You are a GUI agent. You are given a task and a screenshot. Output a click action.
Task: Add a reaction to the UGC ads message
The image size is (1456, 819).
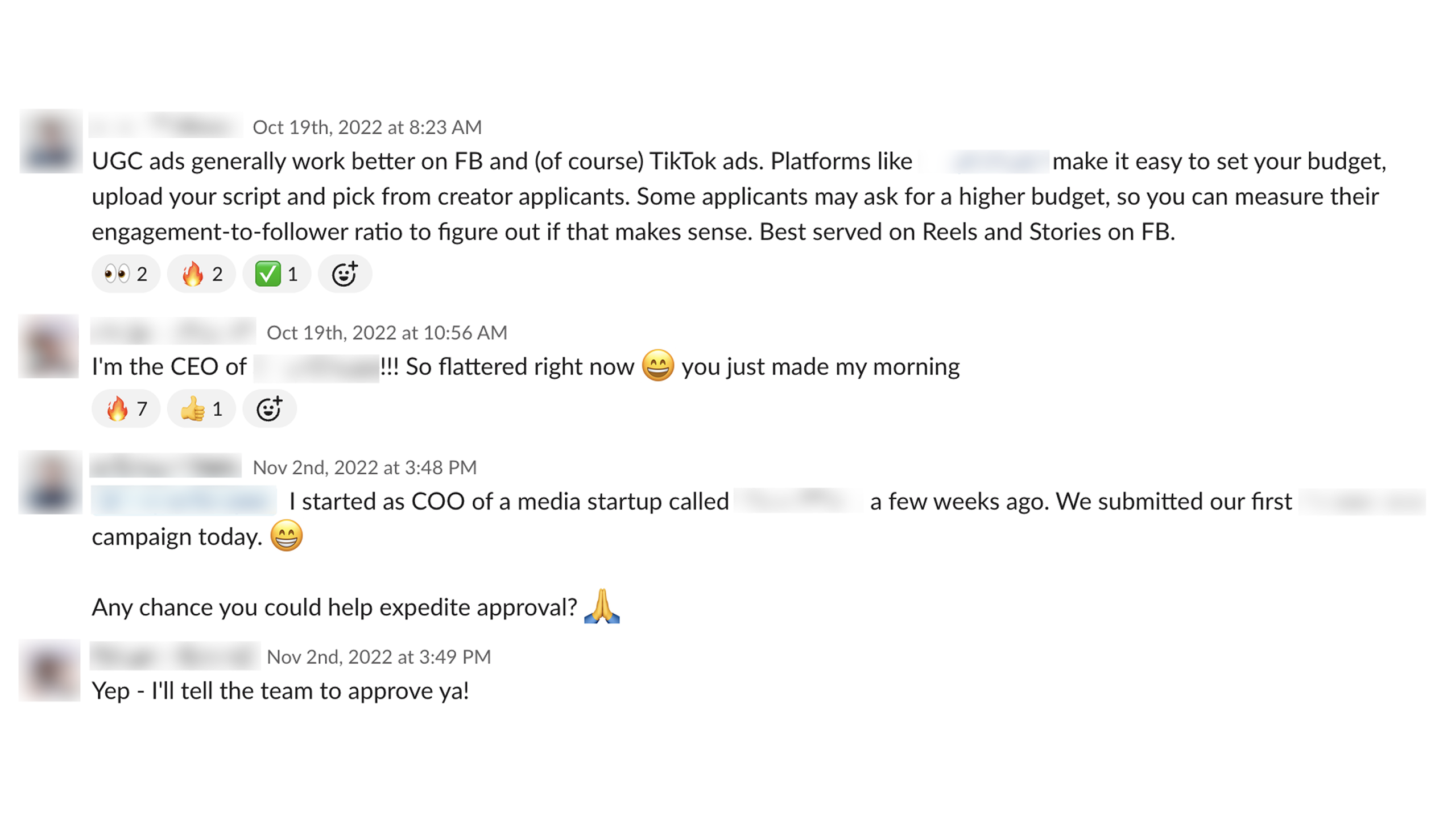coord(345,274)
